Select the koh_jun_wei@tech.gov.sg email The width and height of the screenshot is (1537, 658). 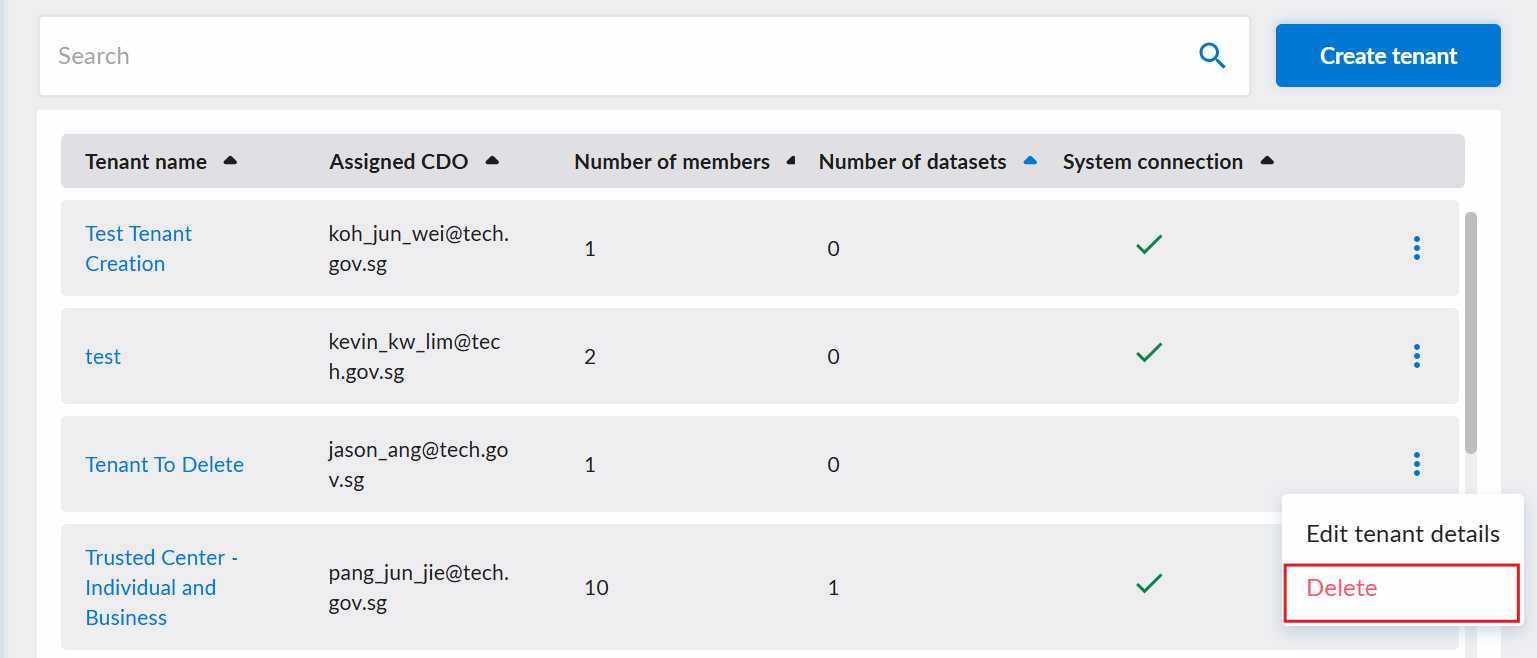(419, 249)
